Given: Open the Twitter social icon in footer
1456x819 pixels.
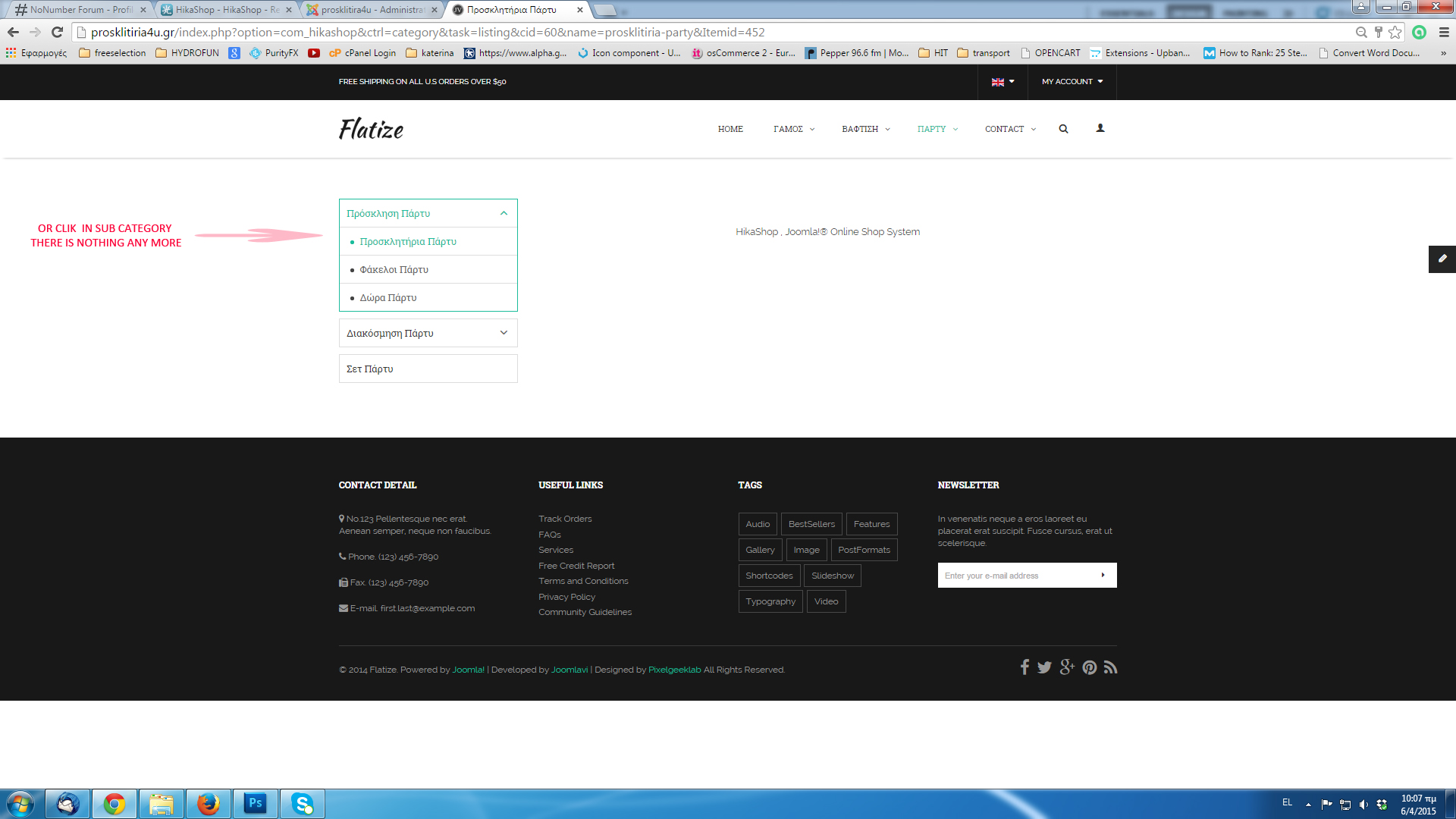Looking at the screenshot, I should coord(1044,667).
